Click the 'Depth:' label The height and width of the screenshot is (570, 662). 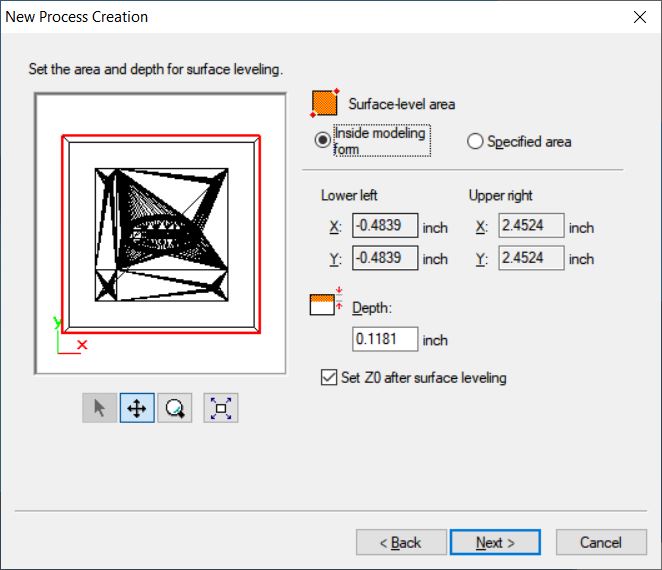372,308
